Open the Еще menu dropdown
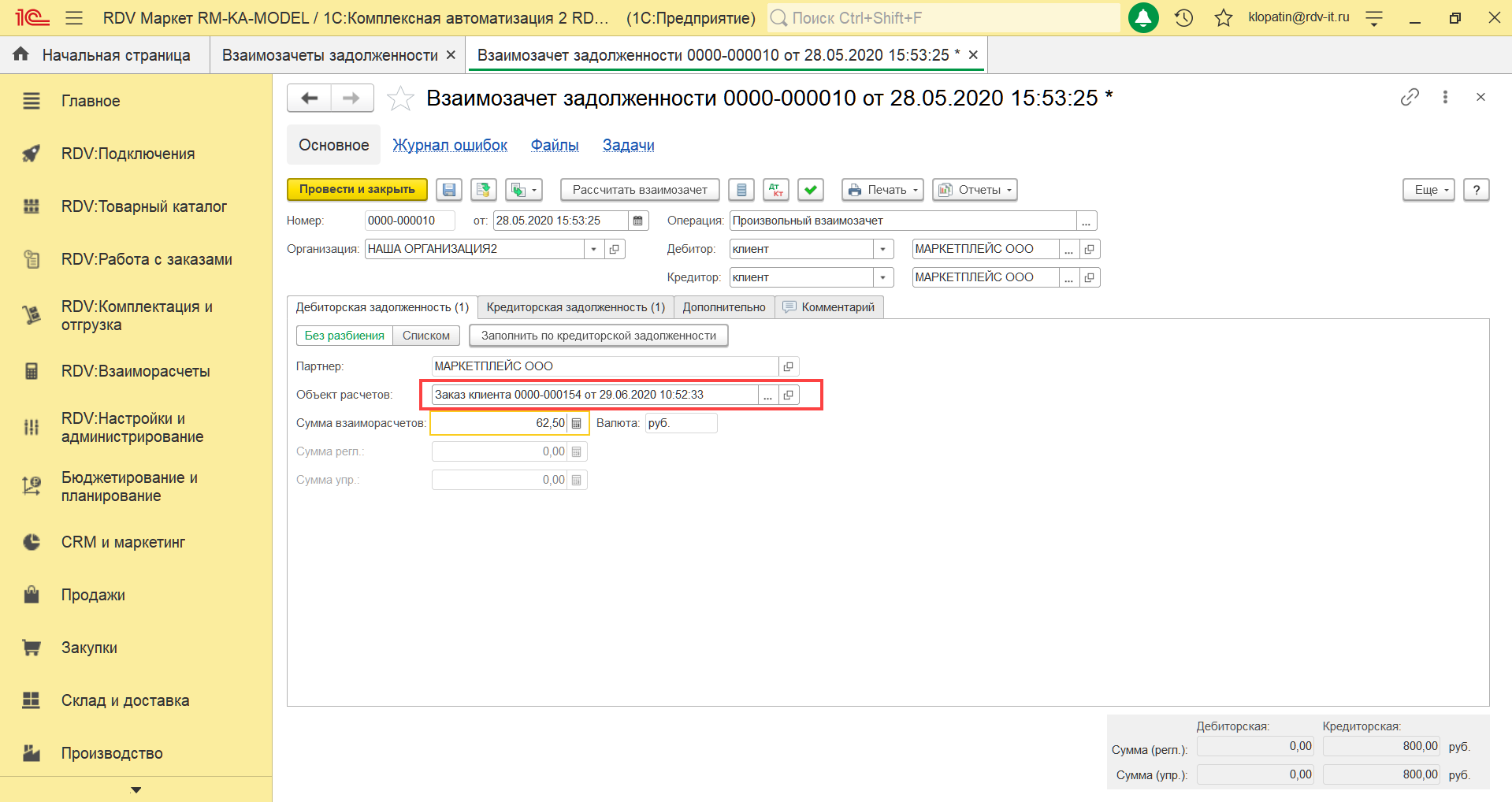Viewport: 1512px width, 802px height. (x=1428, y=190)
